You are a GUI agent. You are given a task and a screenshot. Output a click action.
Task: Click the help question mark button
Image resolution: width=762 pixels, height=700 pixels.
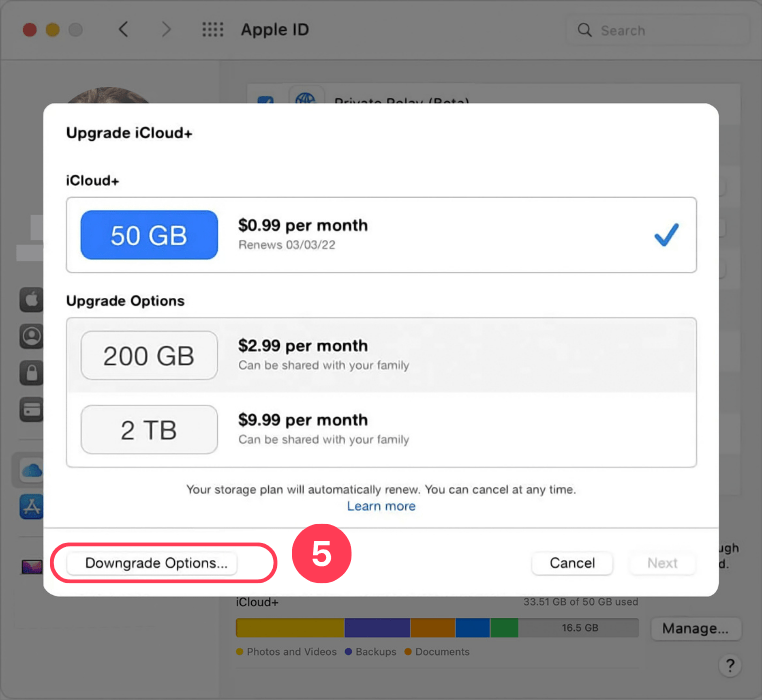(732, 665)
